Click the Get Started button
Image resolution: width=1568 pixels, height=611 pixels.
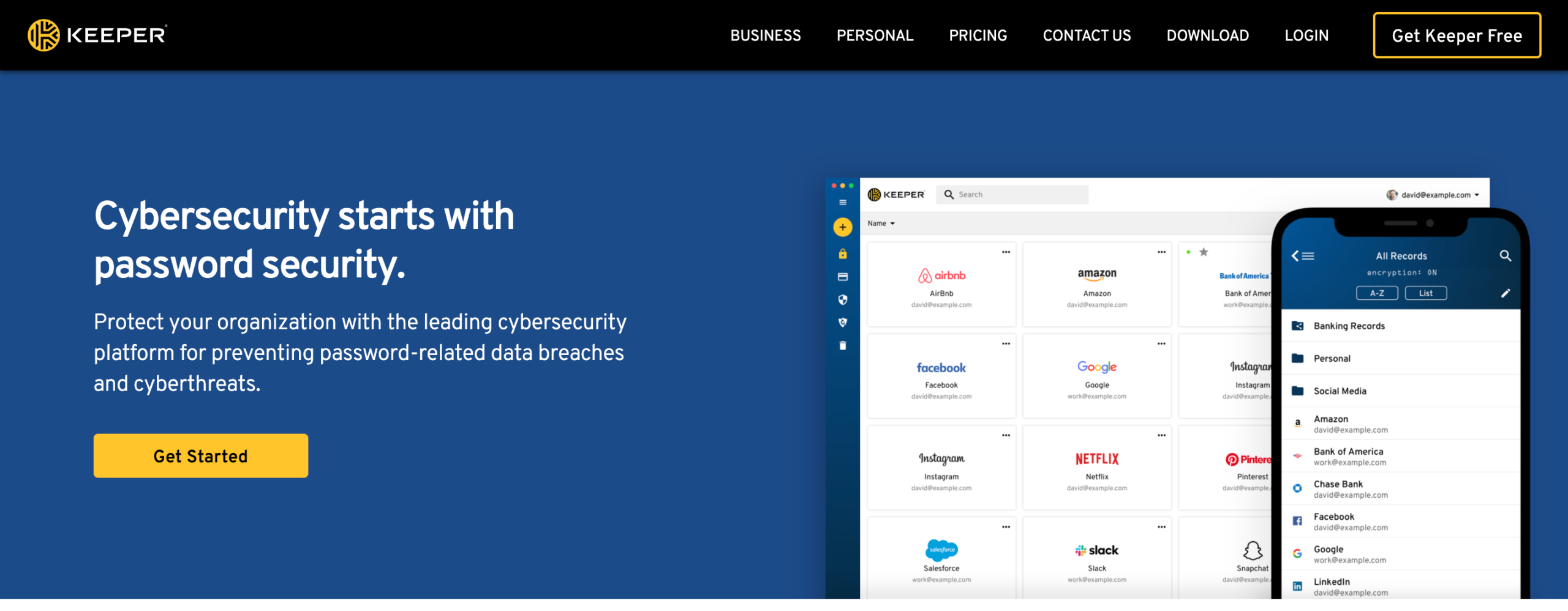click(201, 456)
